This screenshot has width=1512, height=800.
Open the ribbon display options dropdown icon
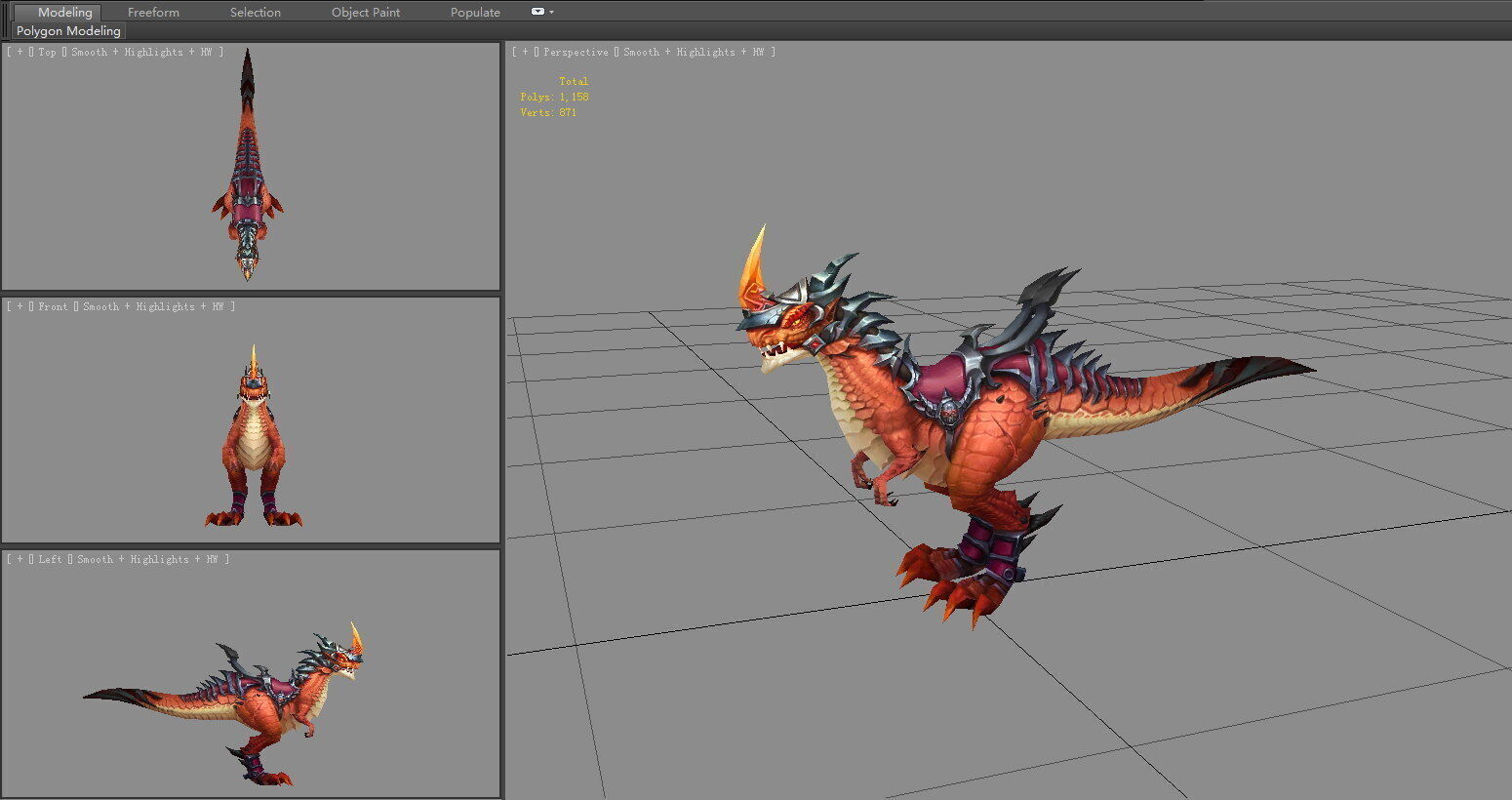point(542,12)
